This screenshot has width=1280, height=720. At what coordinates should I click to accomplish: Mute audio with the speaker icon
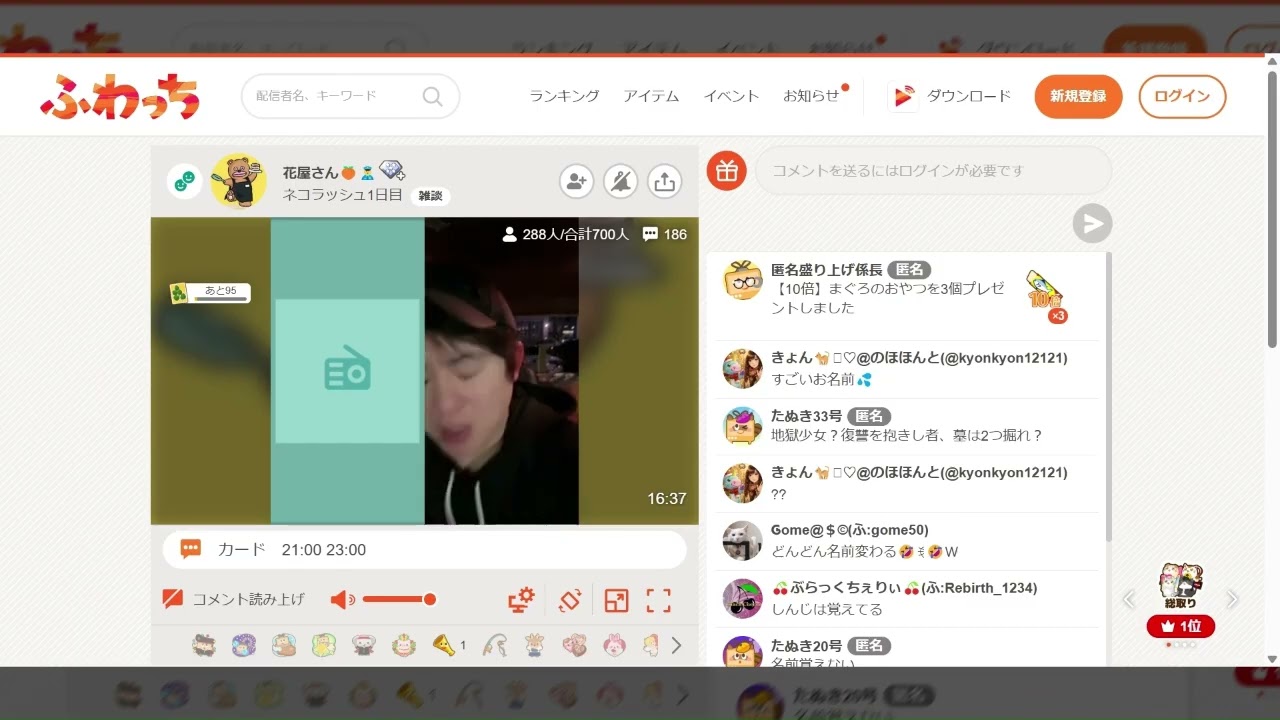pos(342,600)
